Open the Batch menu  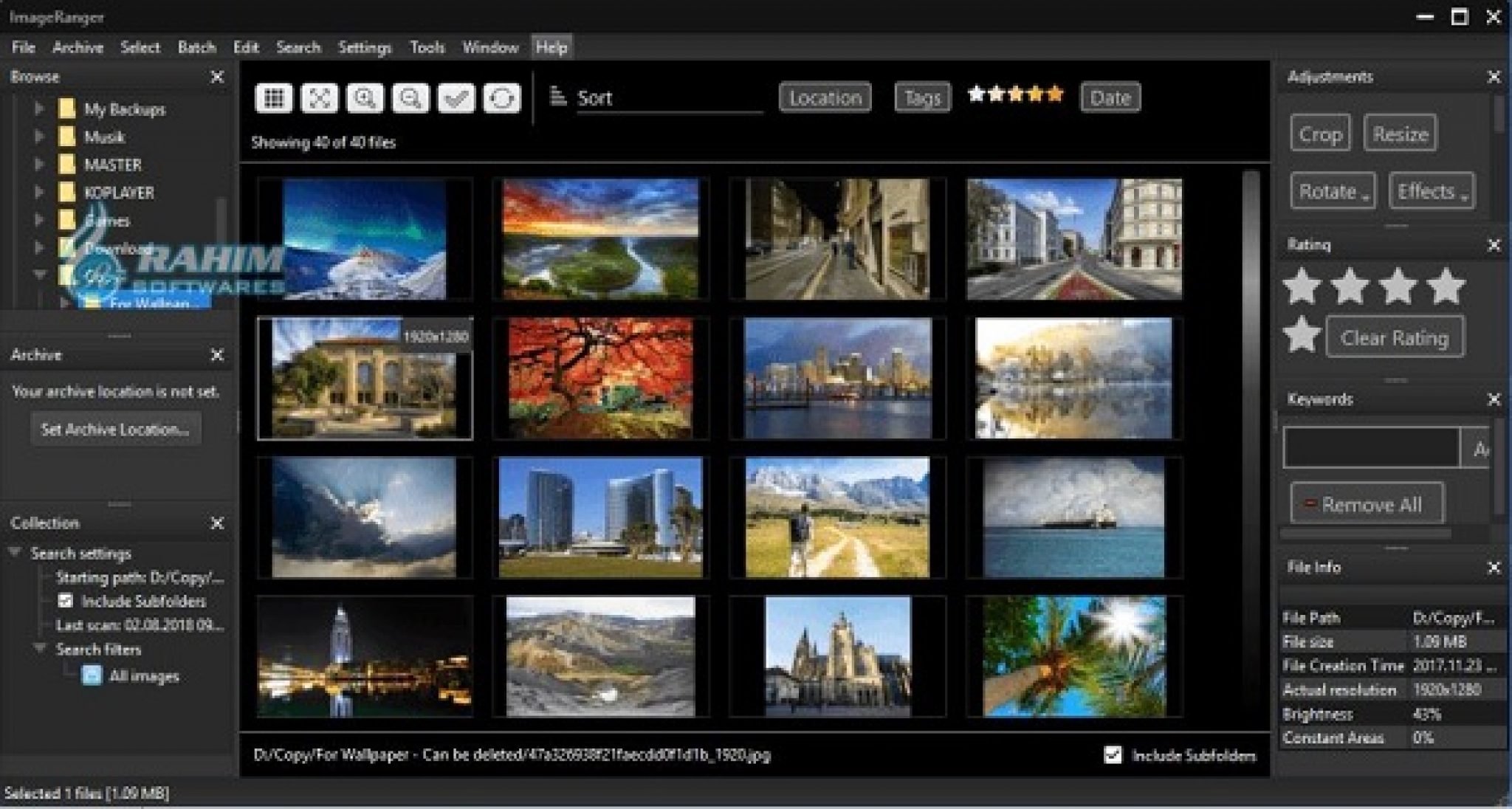196,47
